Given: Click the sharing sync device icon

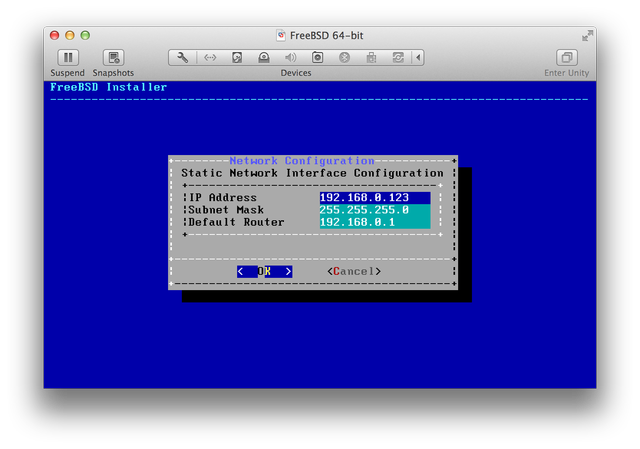Looking at the screenshot, I should click(x=398, y=58).
